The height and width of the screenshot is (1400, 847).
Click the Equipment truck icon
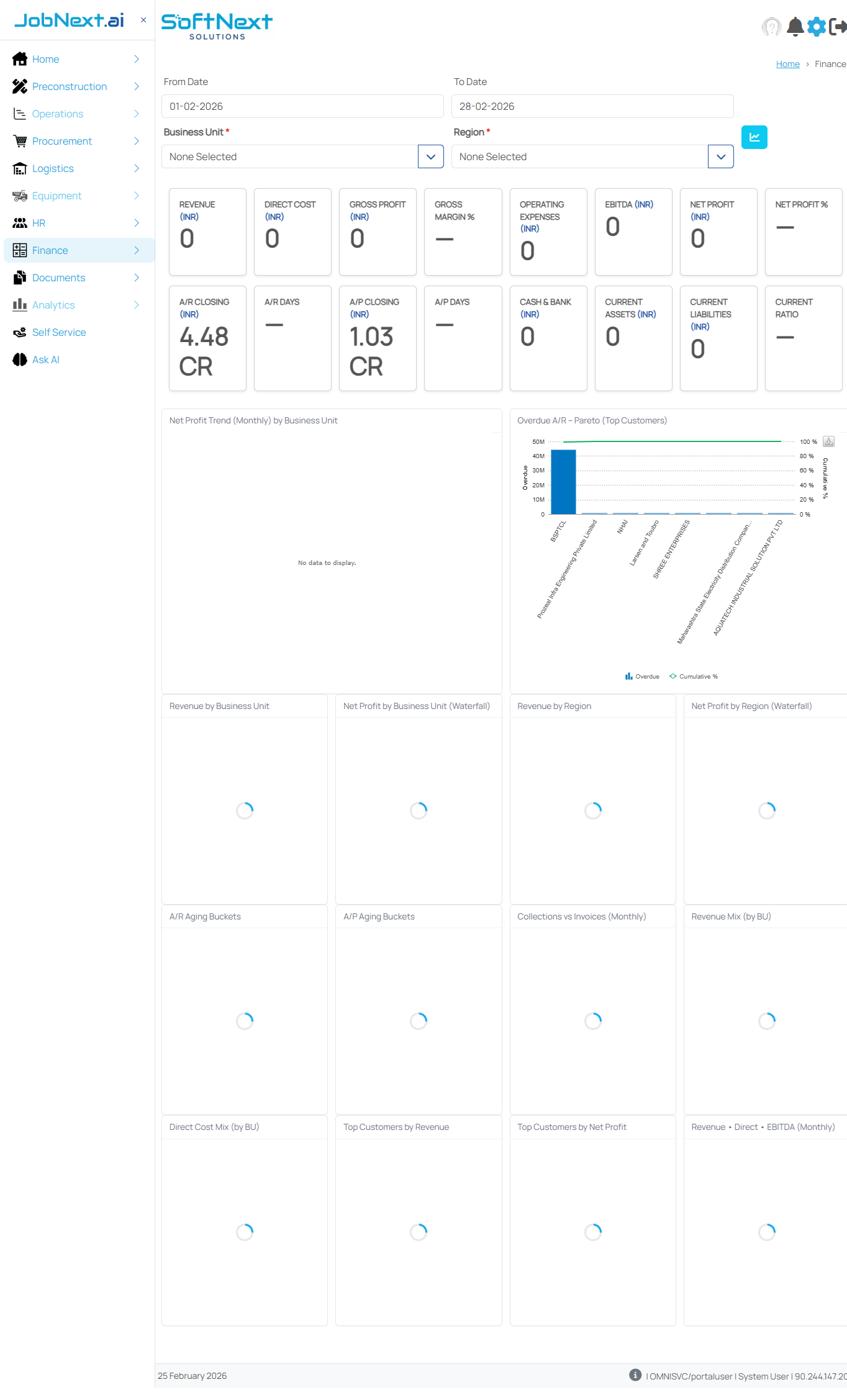point(20,196)
